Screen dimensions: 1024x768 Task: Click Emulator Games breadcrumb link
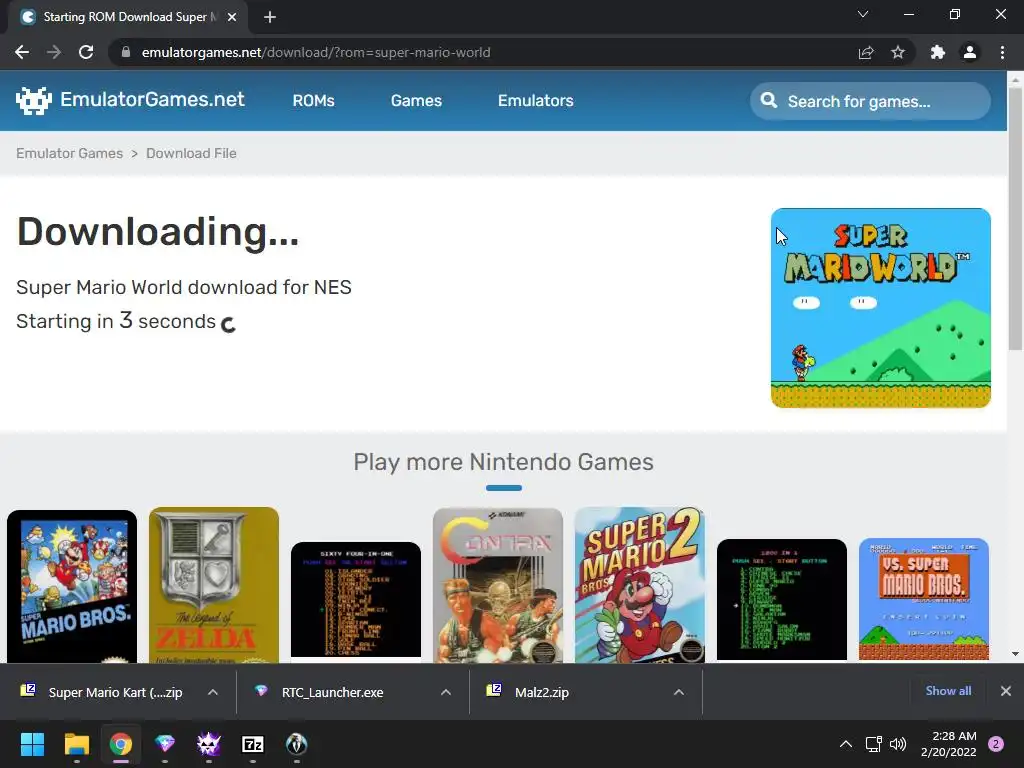(69, 153)
